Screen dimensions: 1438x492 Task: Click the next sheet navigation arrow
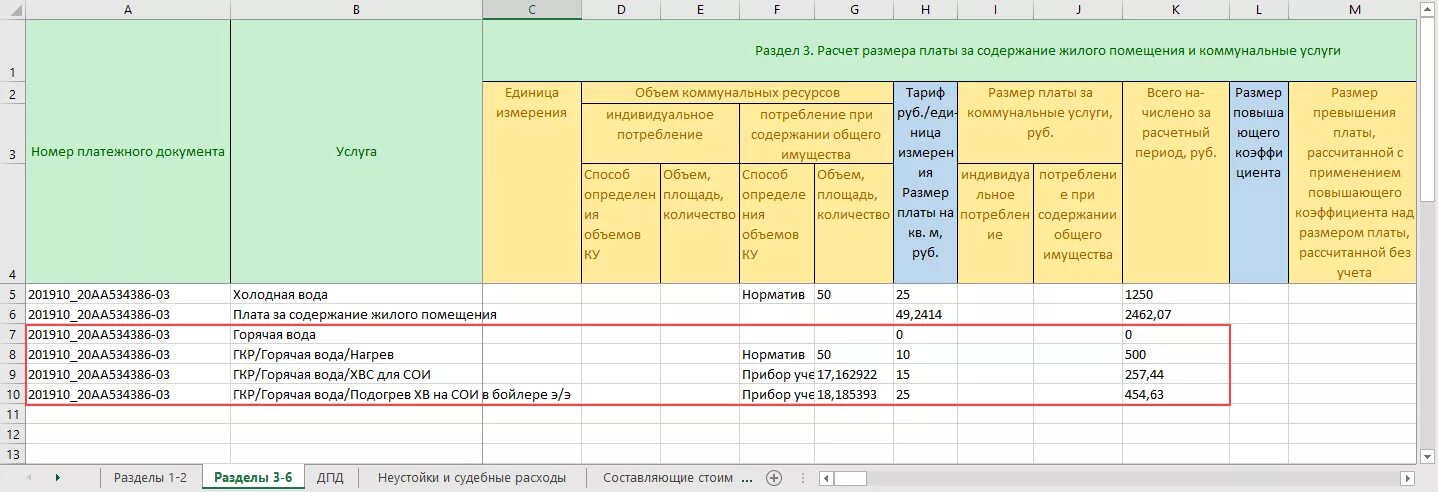coord(58,478)
